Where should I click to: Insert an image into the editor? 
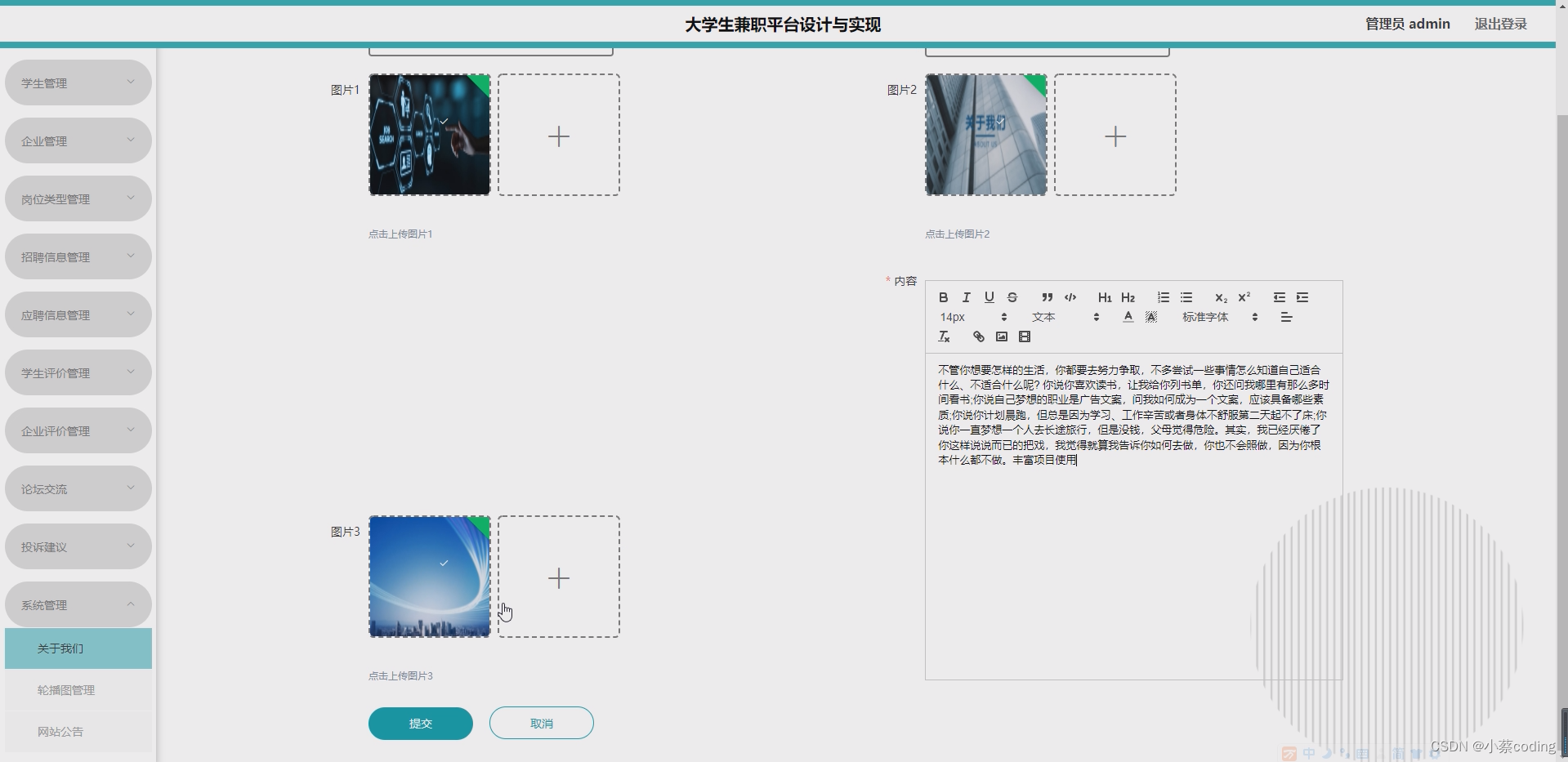click(x=1001, y=336)
